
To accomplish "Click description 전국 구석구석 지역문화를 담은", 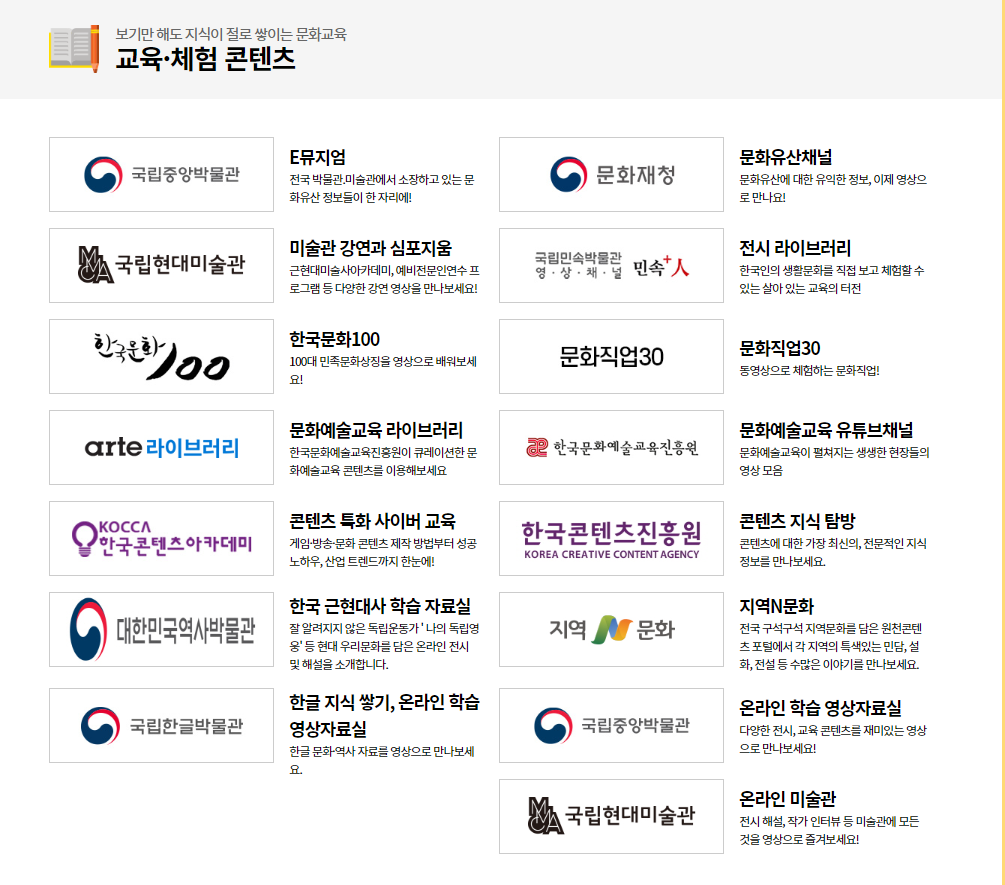I will click(x=831, y=646).
